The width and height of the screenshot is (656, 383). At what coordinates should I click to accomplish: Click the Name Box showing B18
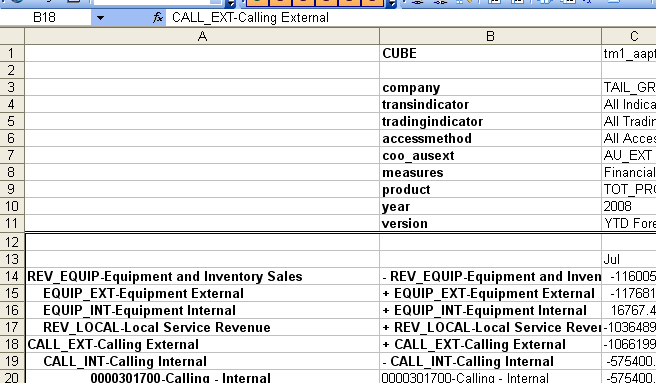[45, 18]
